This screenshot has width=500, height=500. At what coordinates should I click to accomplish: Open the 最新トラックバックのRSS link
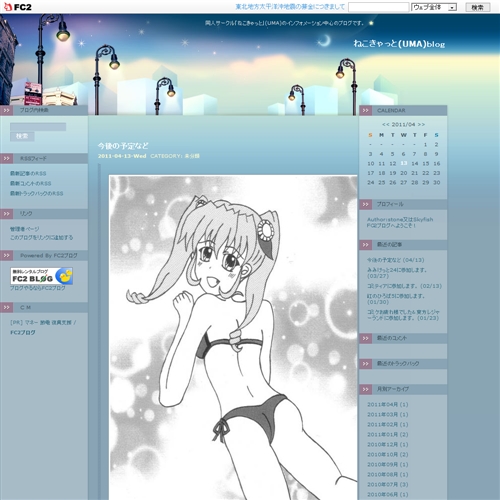36,193
